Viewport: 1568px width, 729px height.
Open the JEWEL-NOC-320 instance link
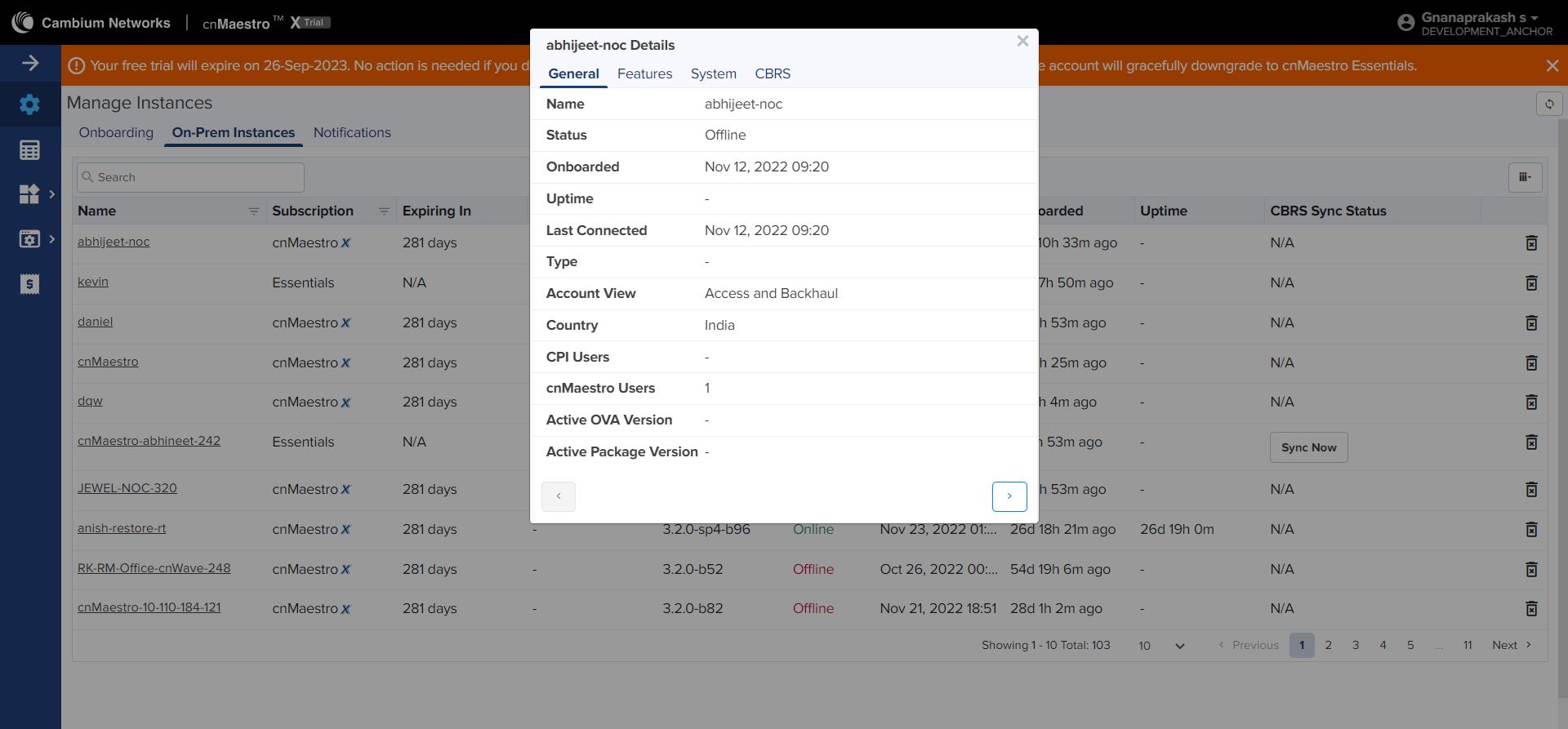pos(127,488)
